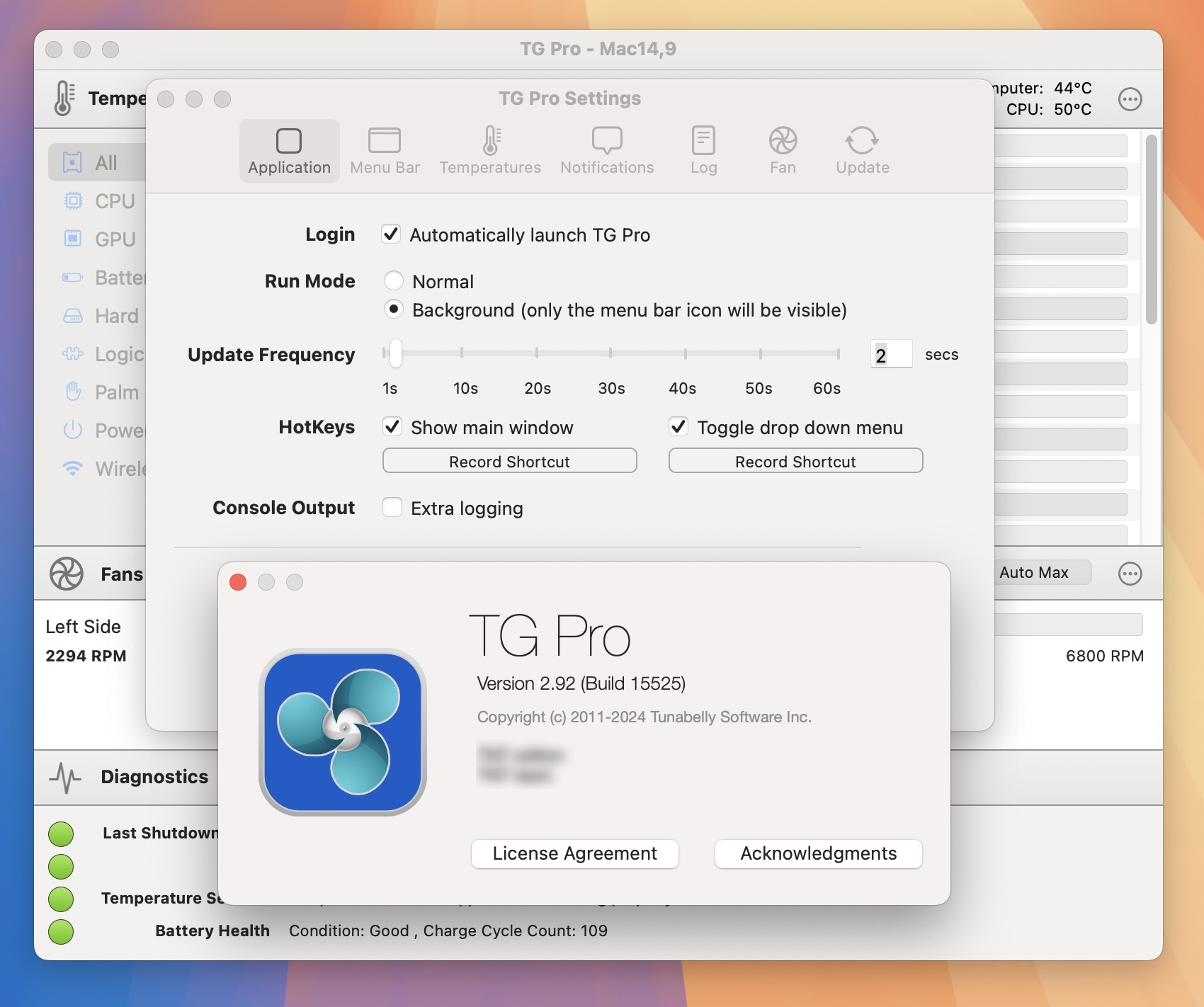The height and width of the screenshot is (1007, 1204).
Task: Switch to the Update settings tab
Action: coord(862,151)
